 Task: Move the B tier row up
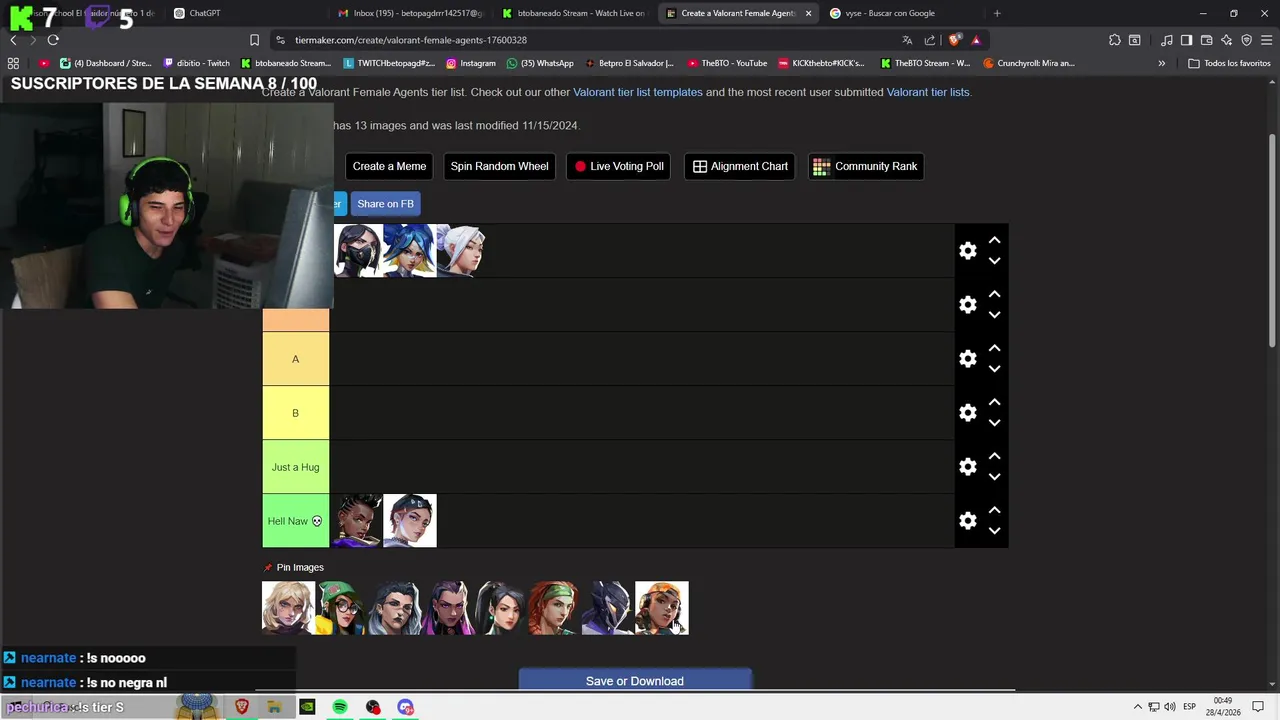pyautogui.click(x=994, y=402)
